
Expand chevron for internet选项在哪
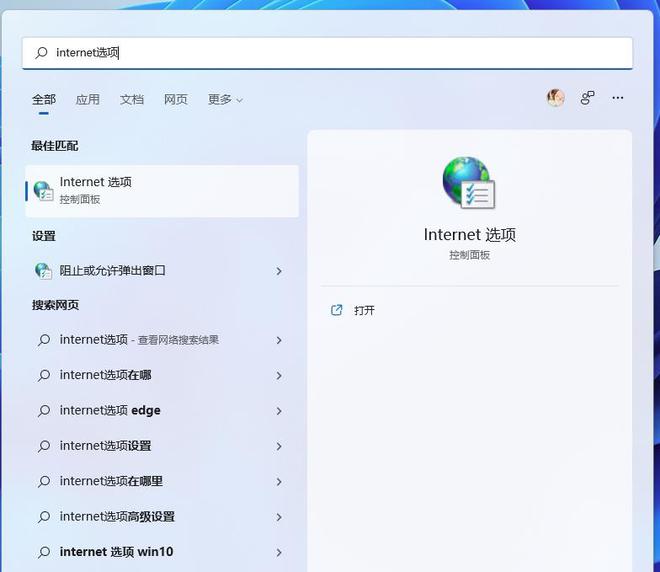[x=279, y=375]
